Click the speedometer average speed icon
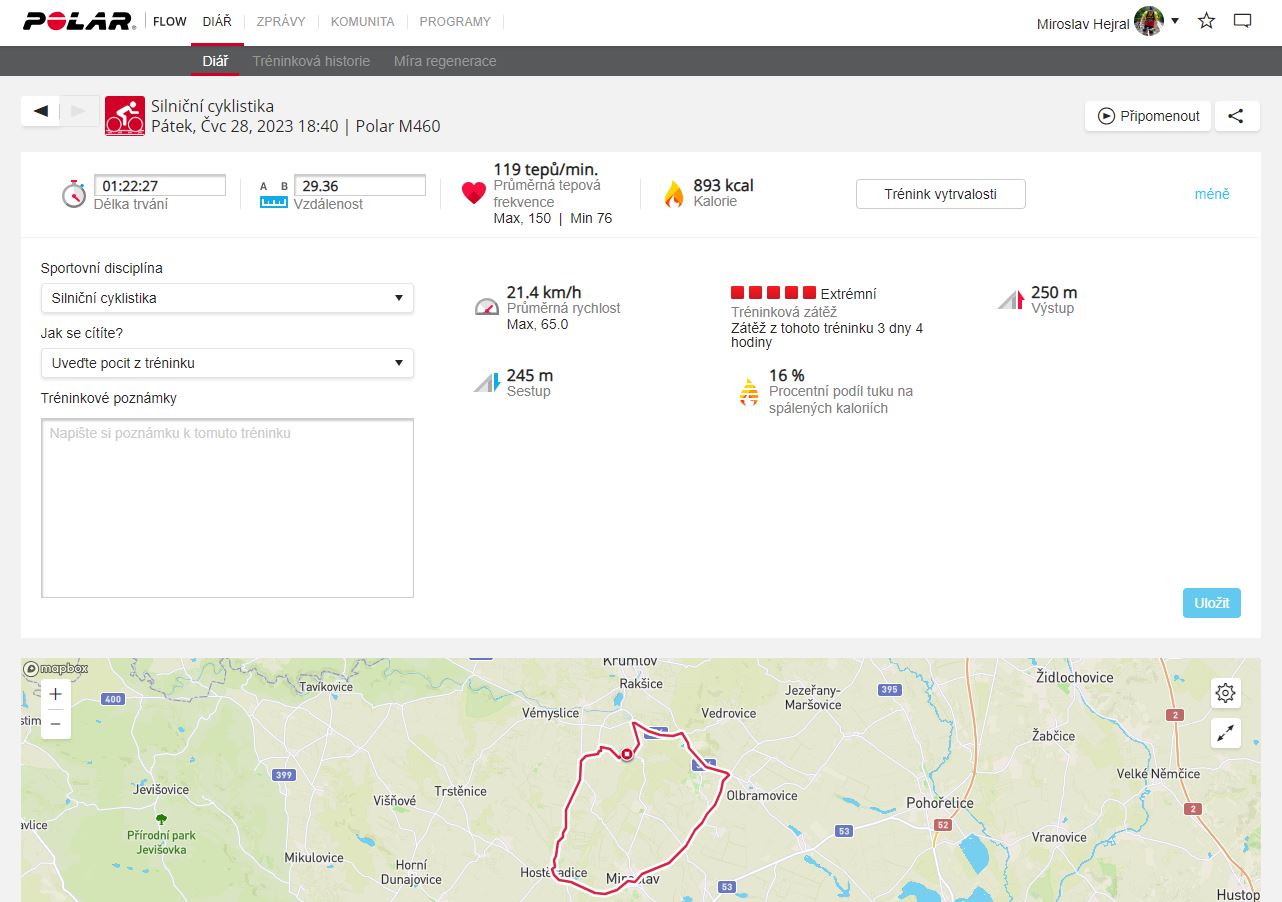Viewport: 1282px width, 902px height. [486, 307]
